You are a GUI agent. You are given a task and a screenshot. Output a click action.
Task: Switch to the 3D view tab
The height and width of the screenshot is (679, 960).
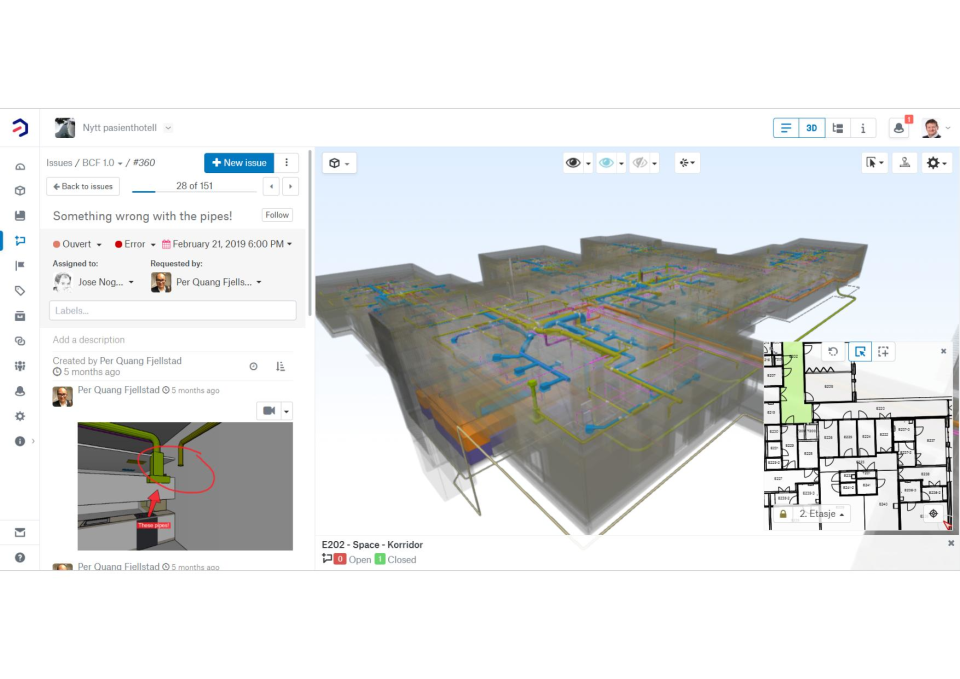[811, 127]
